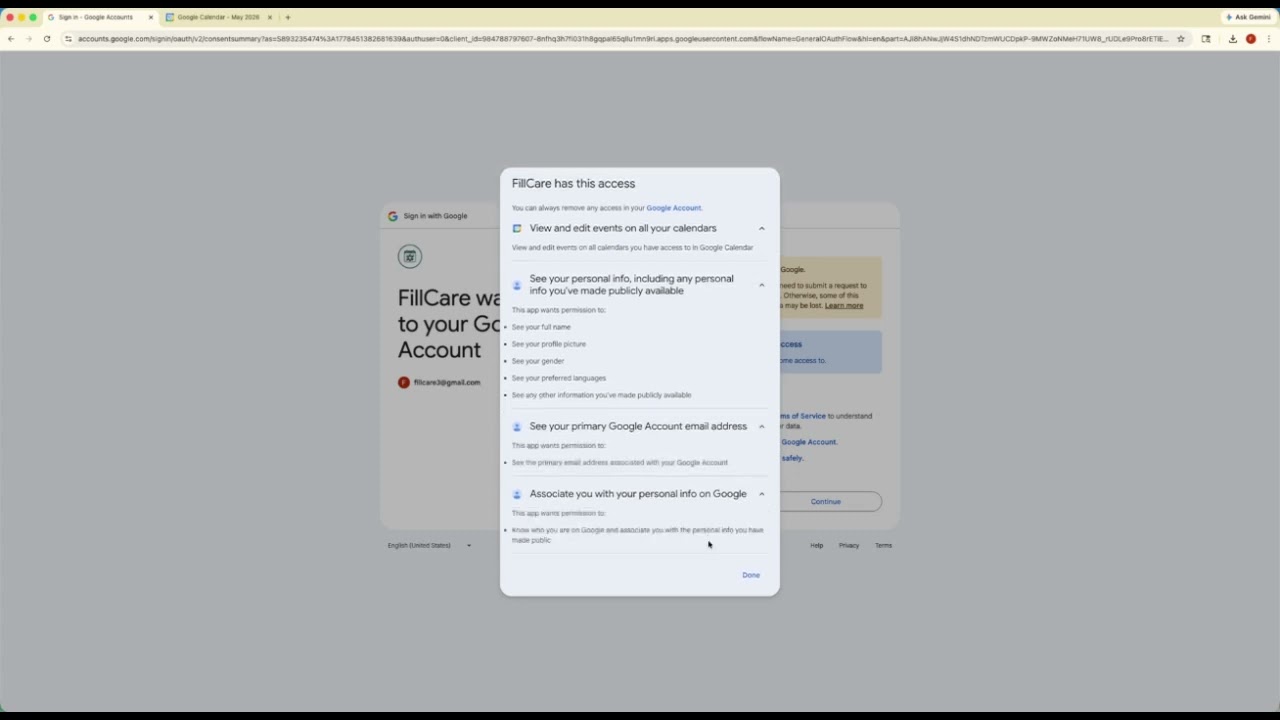
Task: Click the site information icon in address bar
Action: pos(69,39)
